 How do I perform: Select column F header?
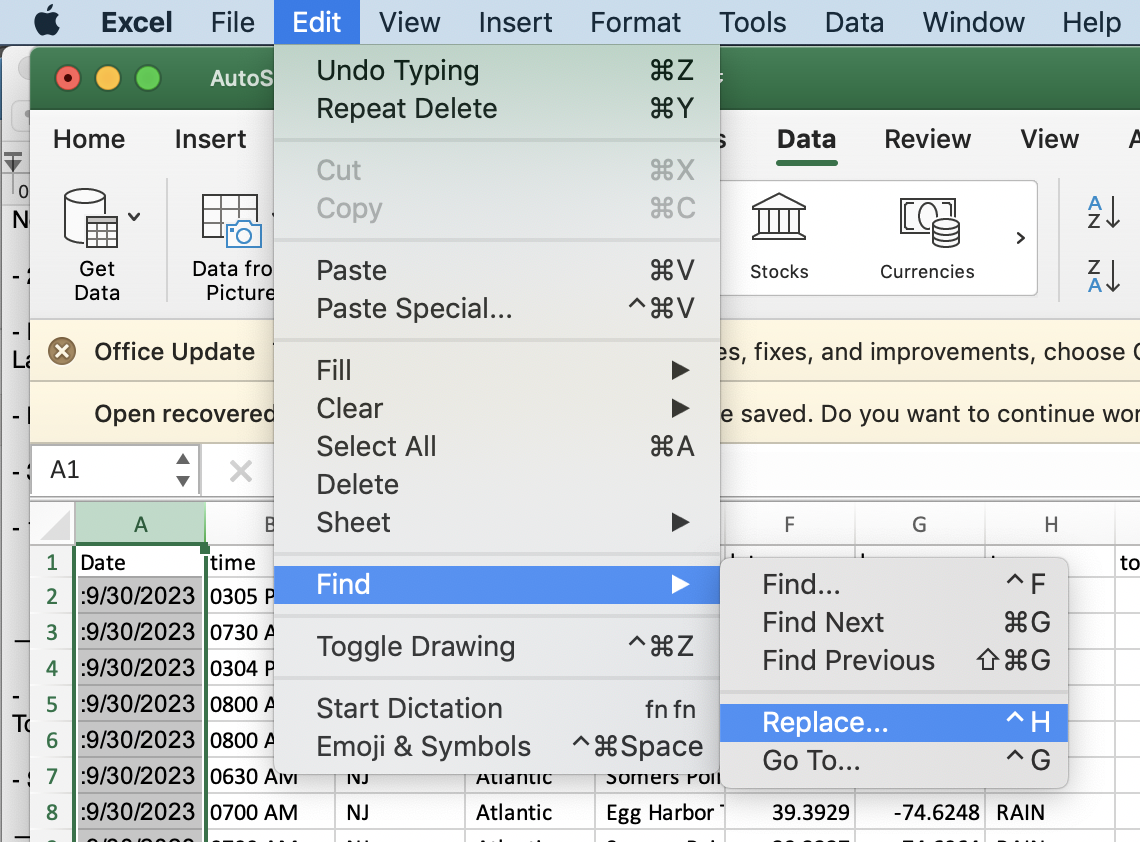pyautogui.click(x=790, y=524)
